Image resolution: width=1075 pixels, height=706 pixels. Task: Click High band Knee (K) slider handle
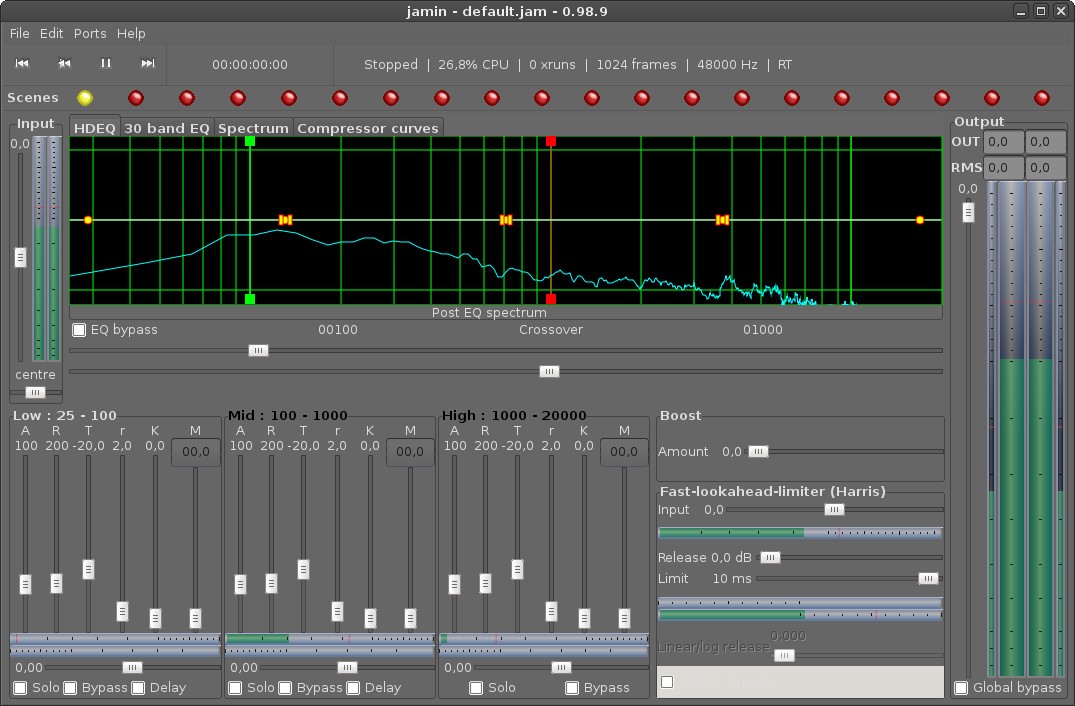[584, 619]
